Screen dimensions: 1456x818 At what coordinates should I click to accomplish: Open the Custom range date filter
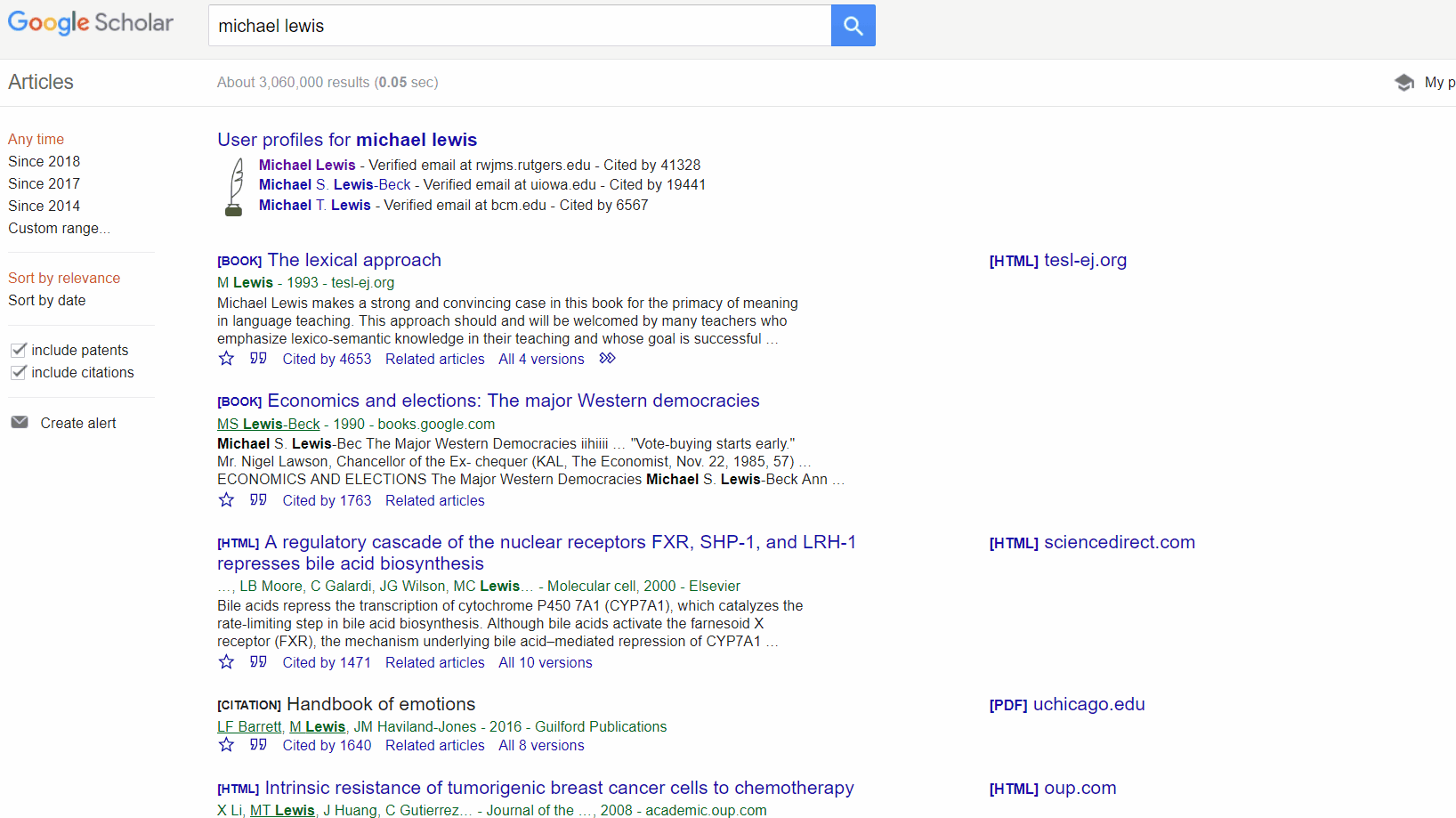(59, 228)
